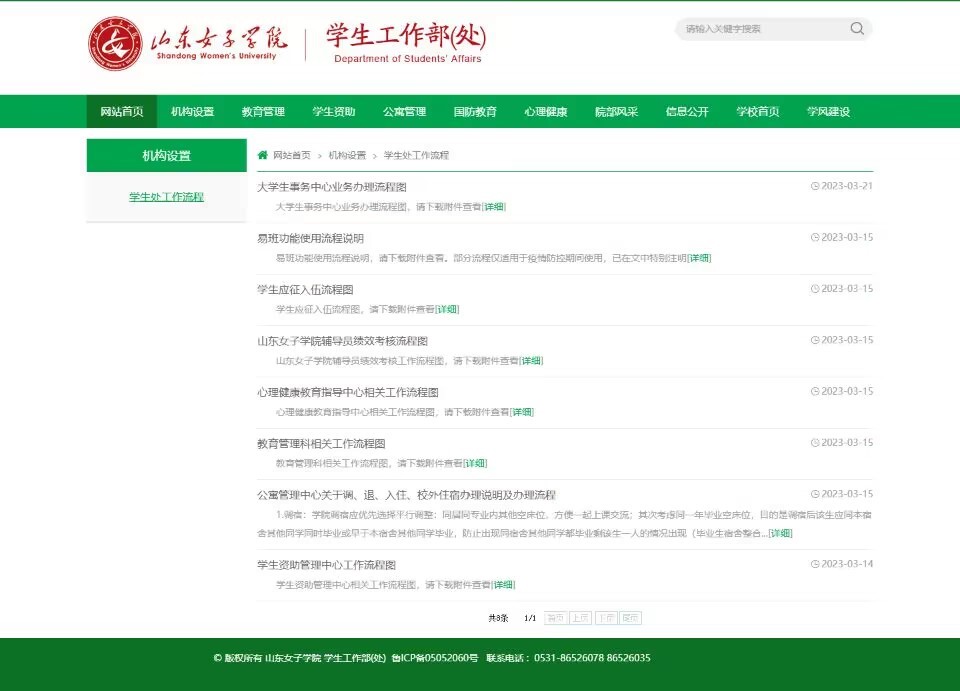Viewport: 960px width, 691px height.
Task: Open 心理健康教育指导中心相关工作流程图 article
Action: coord(347,392)
